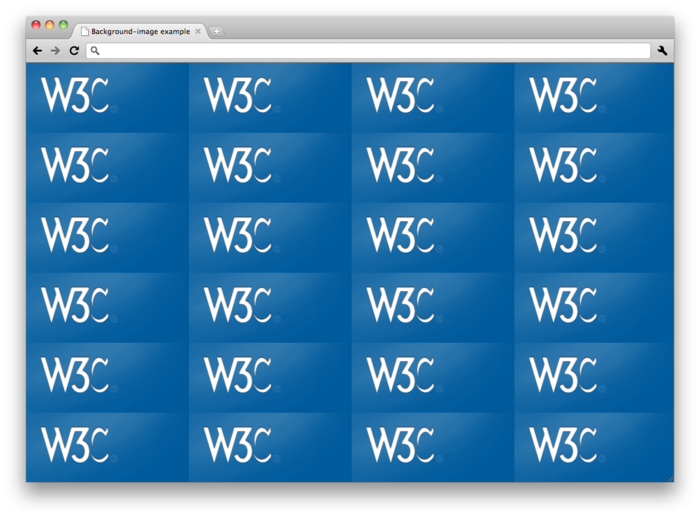Click the browser Back arrow

pos(38,50)
